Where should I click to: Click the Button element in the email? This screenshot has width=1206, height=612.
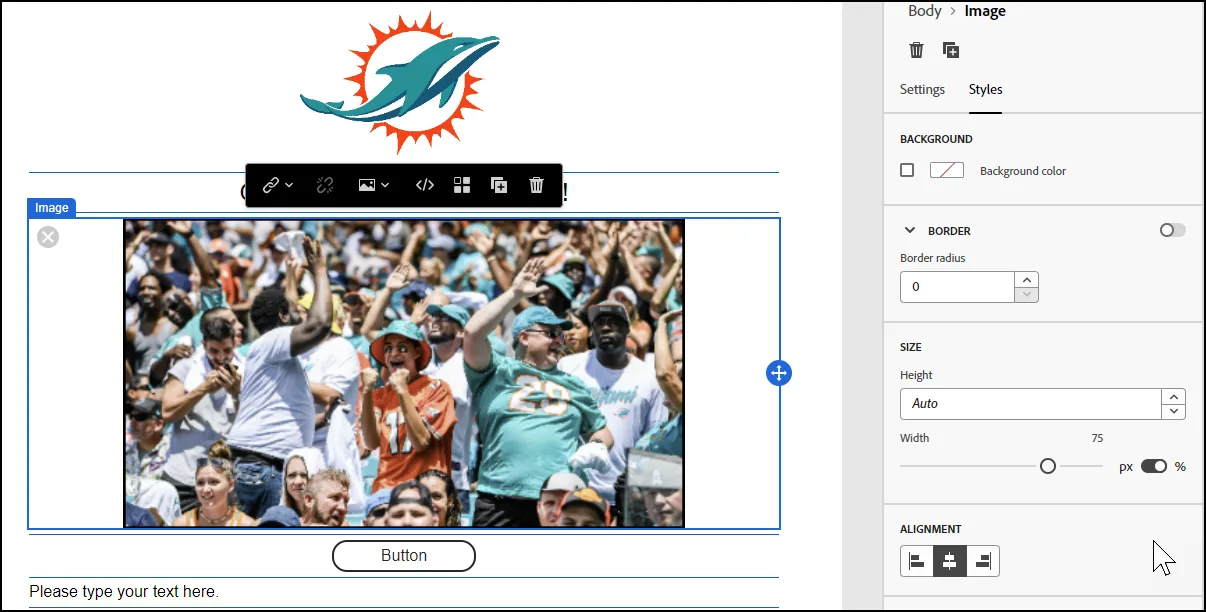point(404,556)
